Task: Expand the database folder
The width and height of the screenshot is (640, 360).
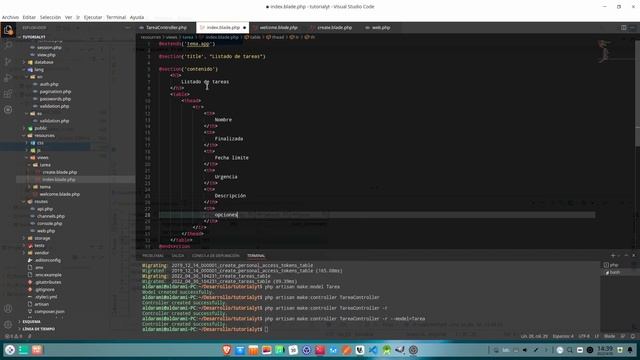Action: tap(44, 62)
